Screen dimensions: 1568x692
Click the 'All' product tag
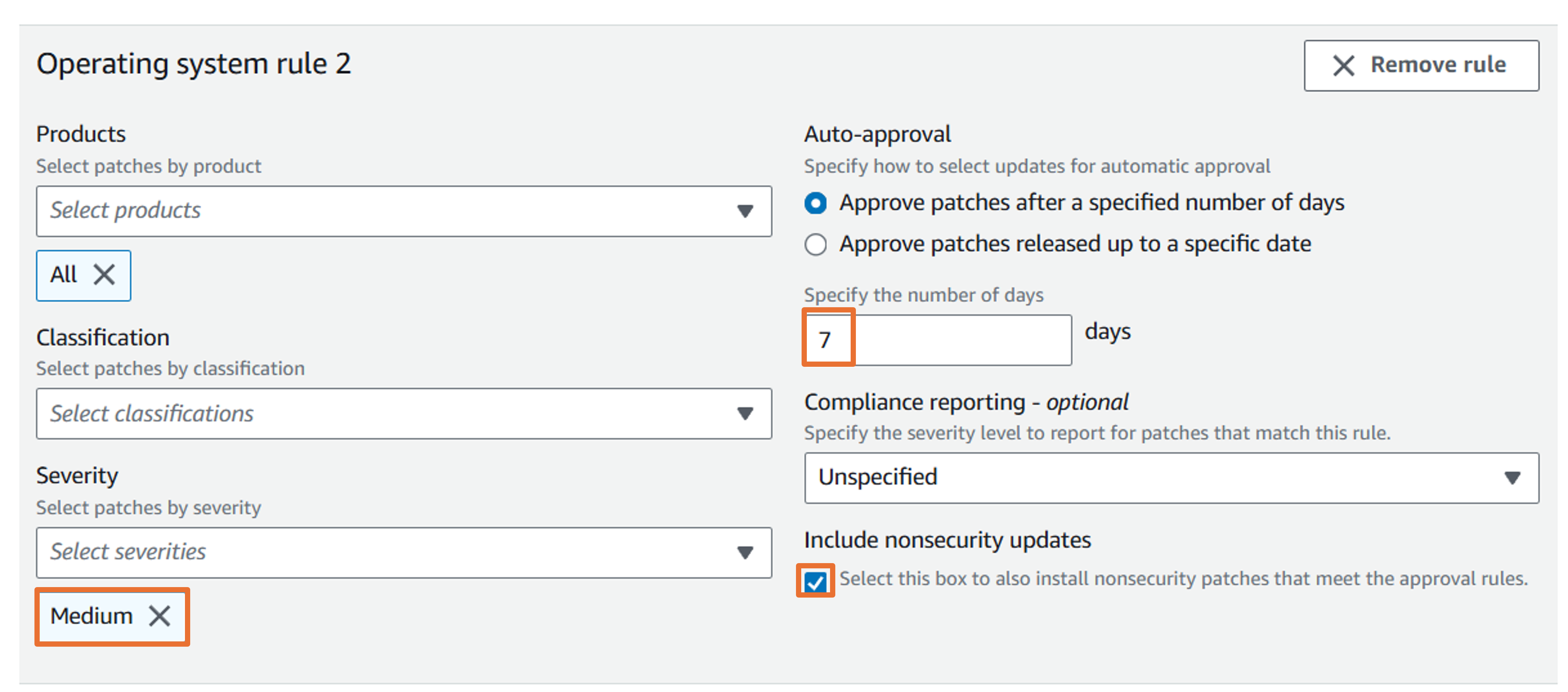pyautogui.click(x=64, y=275)
